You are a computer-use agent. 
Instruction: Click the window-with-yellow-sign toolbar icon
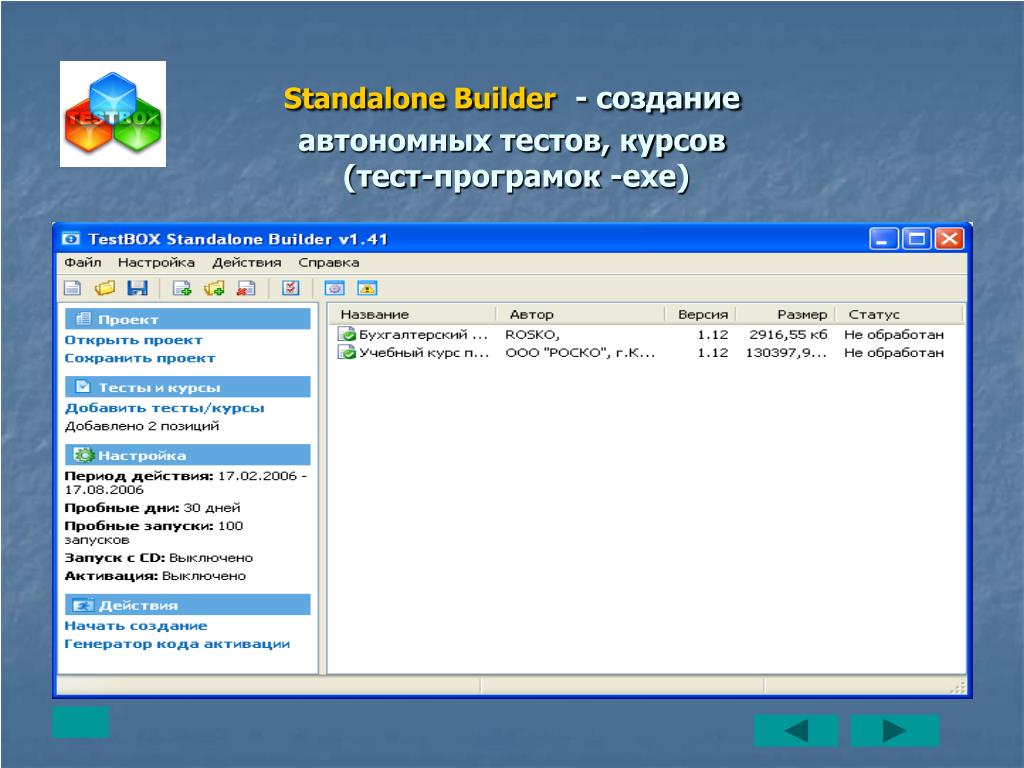(x=367, y=288)
